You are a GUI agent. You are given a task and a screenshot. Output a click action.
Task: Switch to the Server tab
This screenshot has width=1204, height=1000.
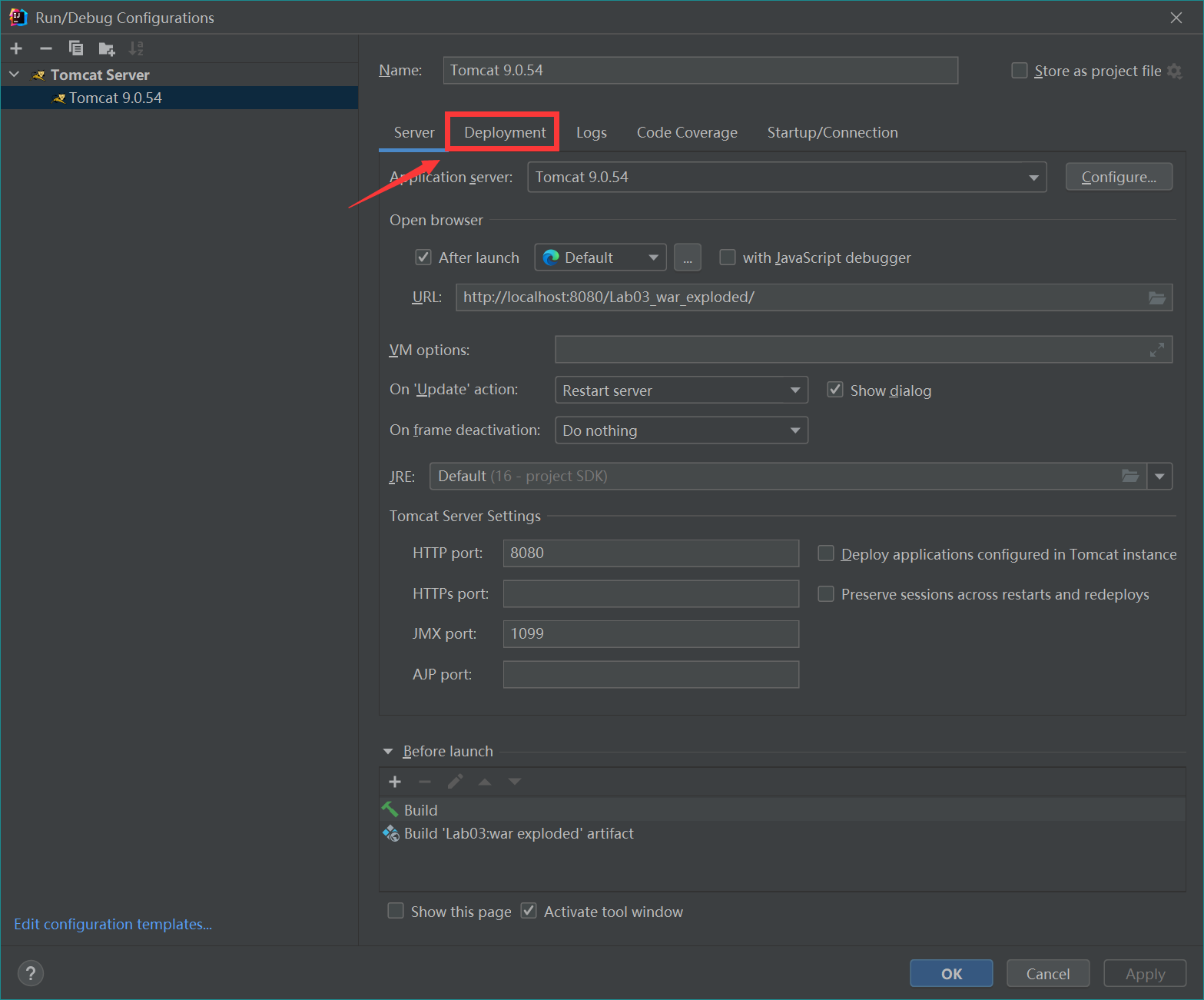414,132
